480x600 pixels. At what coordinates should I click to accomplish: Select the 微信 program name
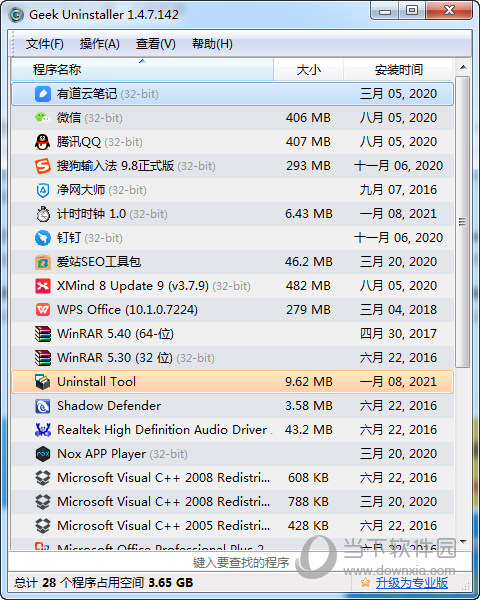coord(69,118)
